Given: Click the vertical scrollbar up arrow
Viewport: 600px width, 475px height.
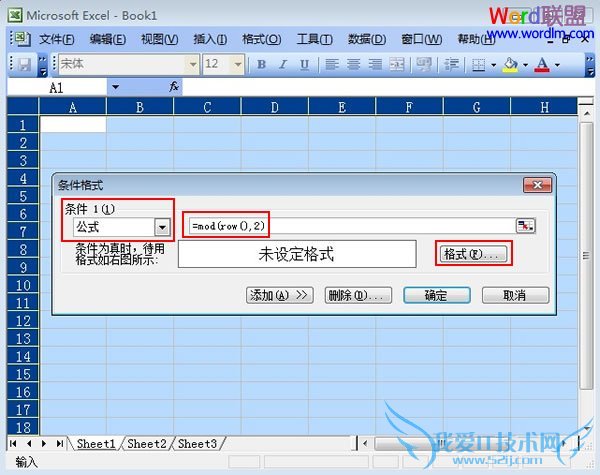Looking at the screenshot, I should pyautogui.click(x=587, y=114).
